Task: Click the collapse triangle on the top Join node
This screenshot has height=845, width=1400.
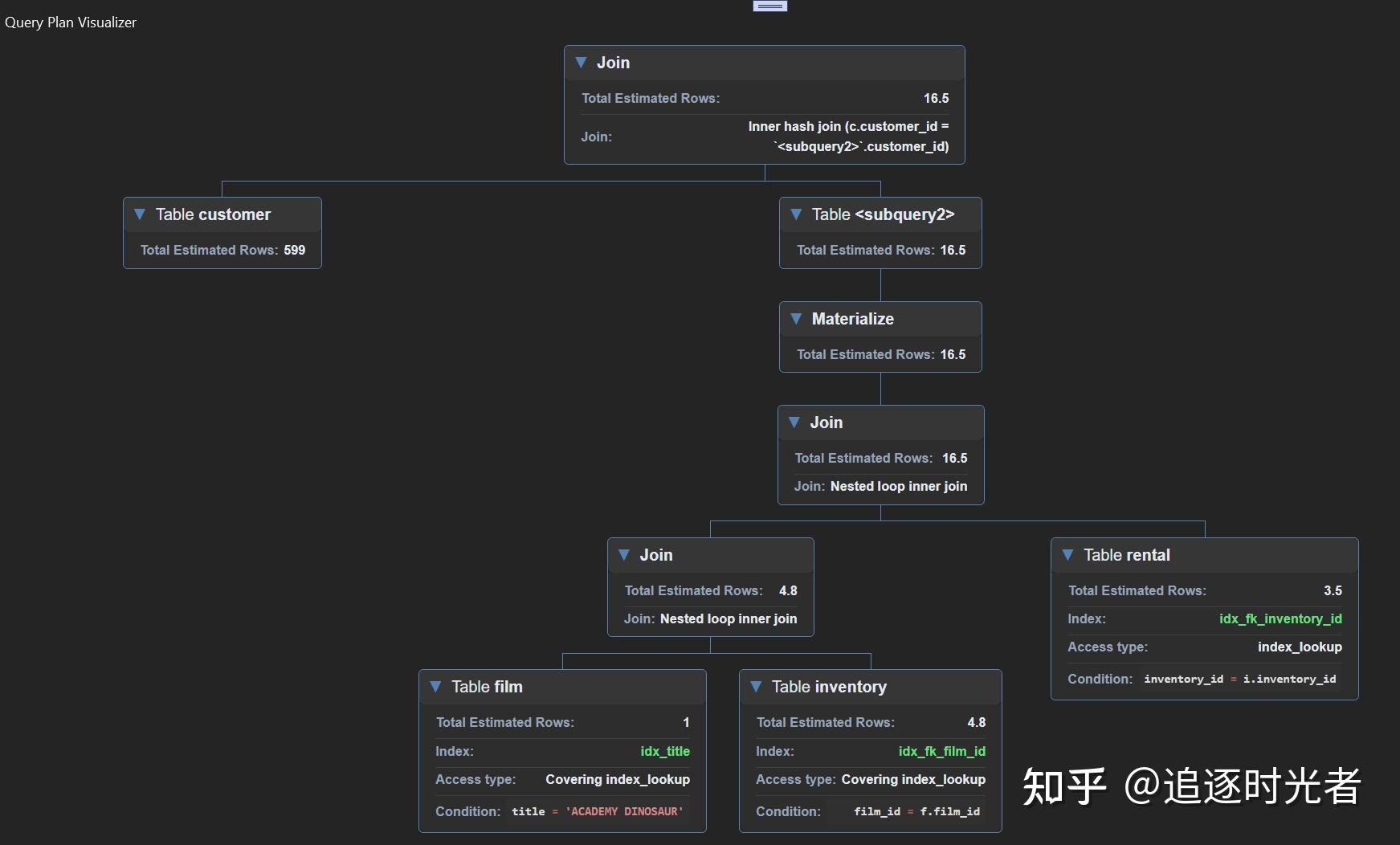Action: 581,62
